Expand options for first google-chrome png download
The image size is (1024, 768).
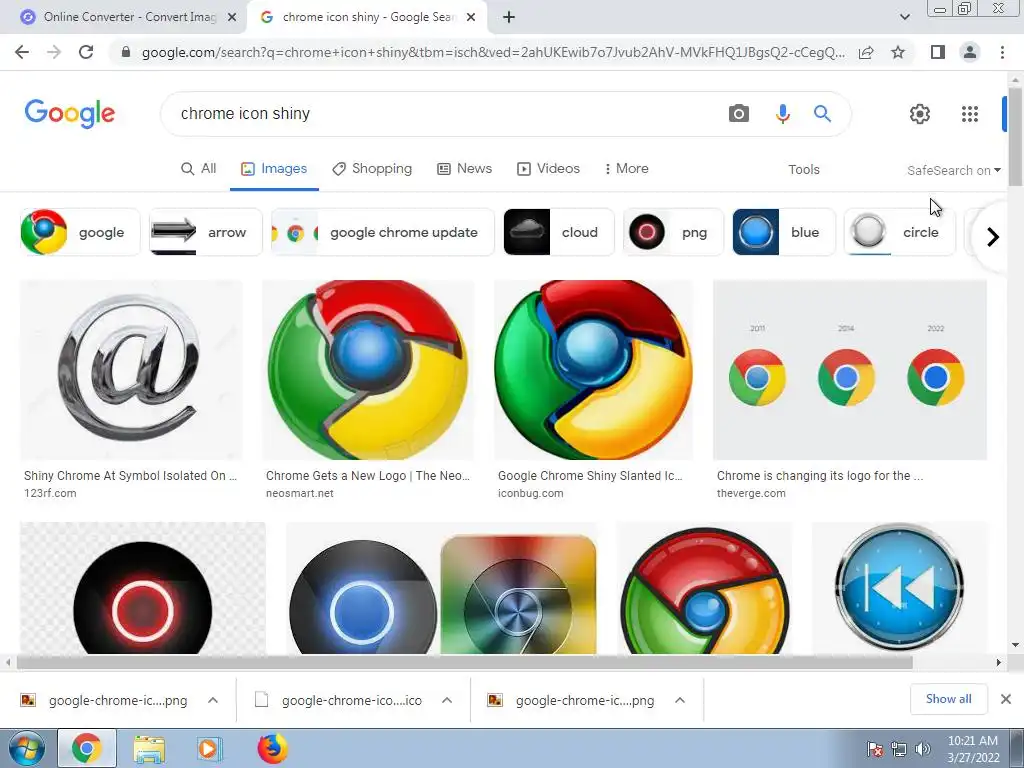(x=213, y=700)
